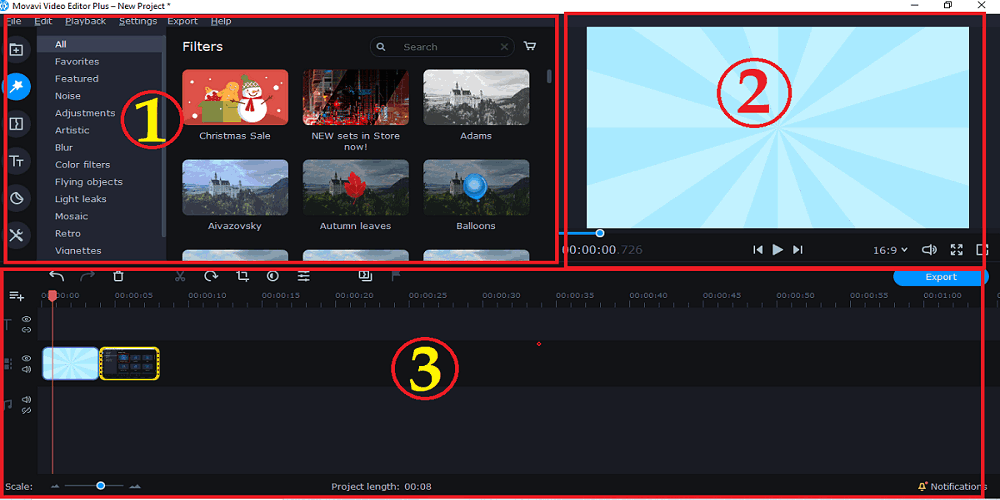Open the Transition wizard icon
1000x500 pixels.
click(x=365, y=276)
